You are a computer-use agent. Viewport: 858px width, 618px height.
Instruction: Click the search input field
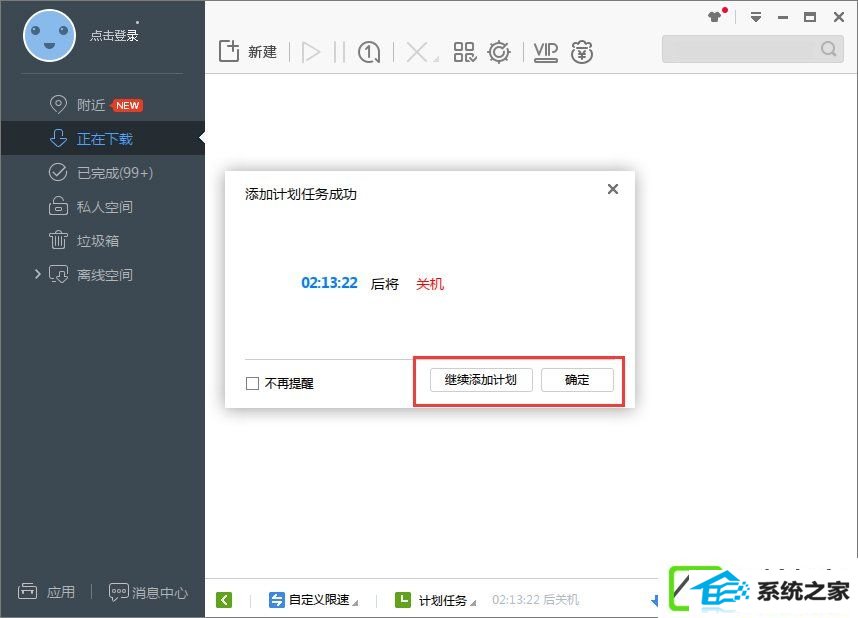coord(740,49)
